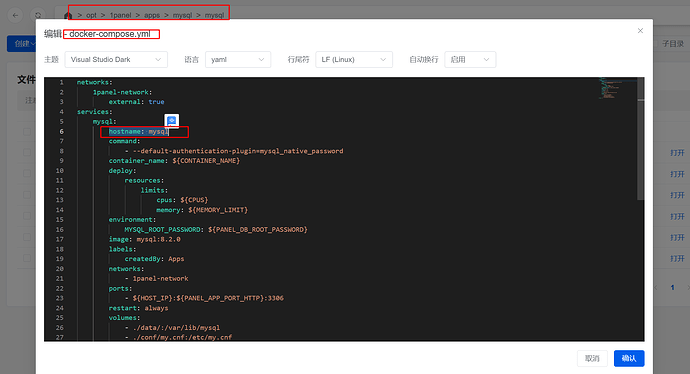Click the 取消 cancel button
The width and height of the screenshot is (690, 374).
(x=592, y=358)
